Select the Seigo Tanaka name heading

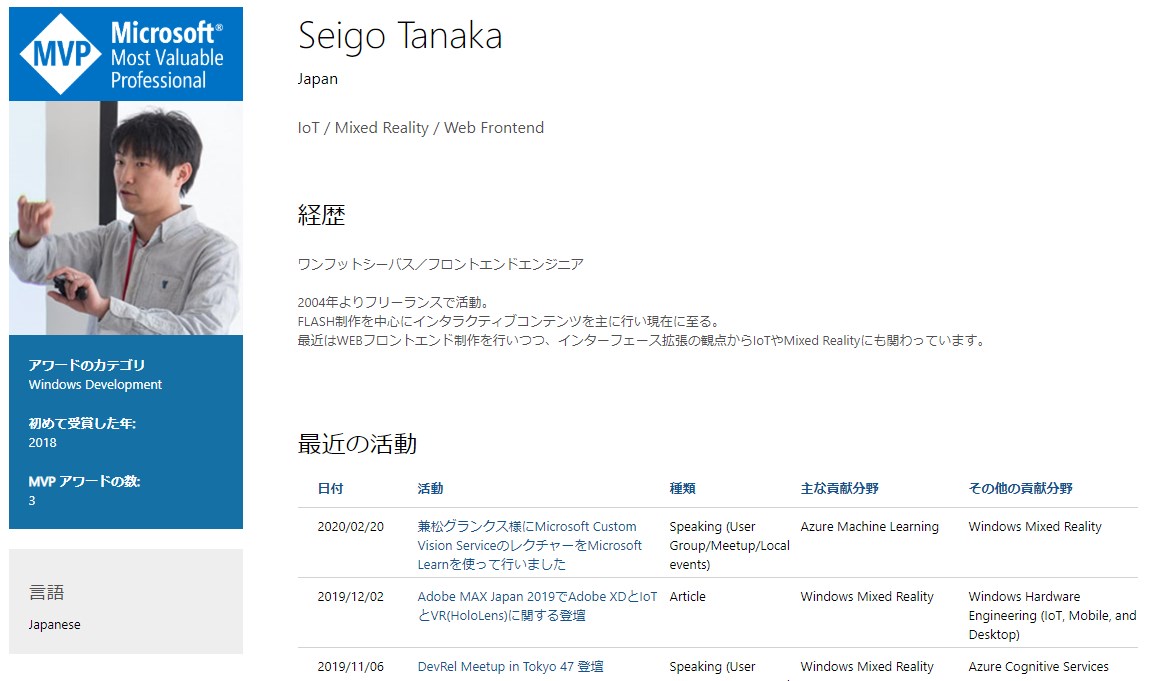point(402,35)
